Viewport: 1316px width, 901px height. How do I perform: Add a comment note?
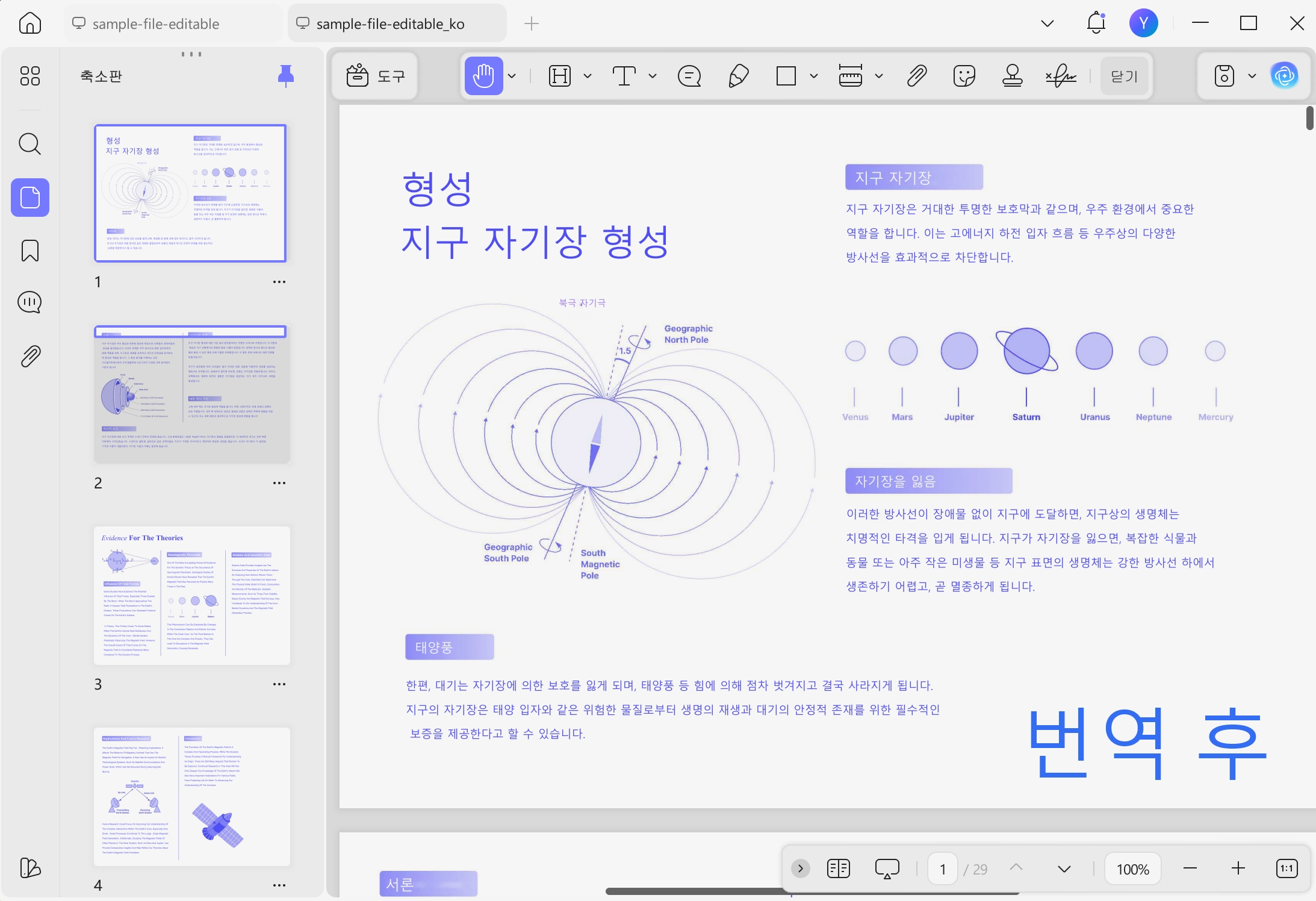689,76
